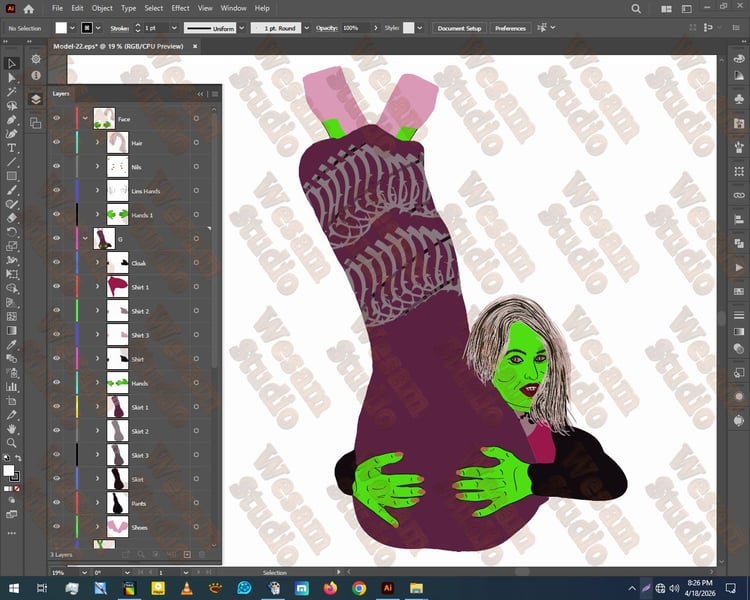Screen dimensions: 750x600
Task: Open the File menu
Action: [57, 8]
